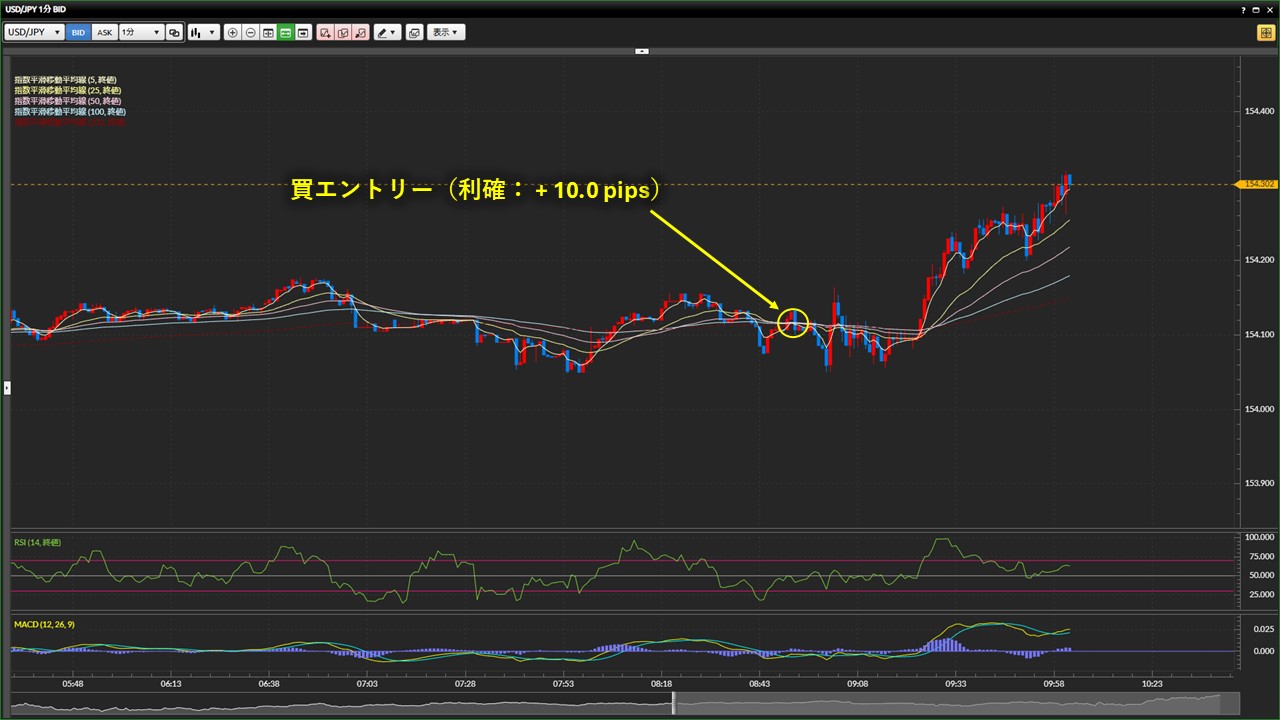Open the candlestick chart type dropdown
The height and width of the screenshot is (720, 1280).
[x=203, y=32]
